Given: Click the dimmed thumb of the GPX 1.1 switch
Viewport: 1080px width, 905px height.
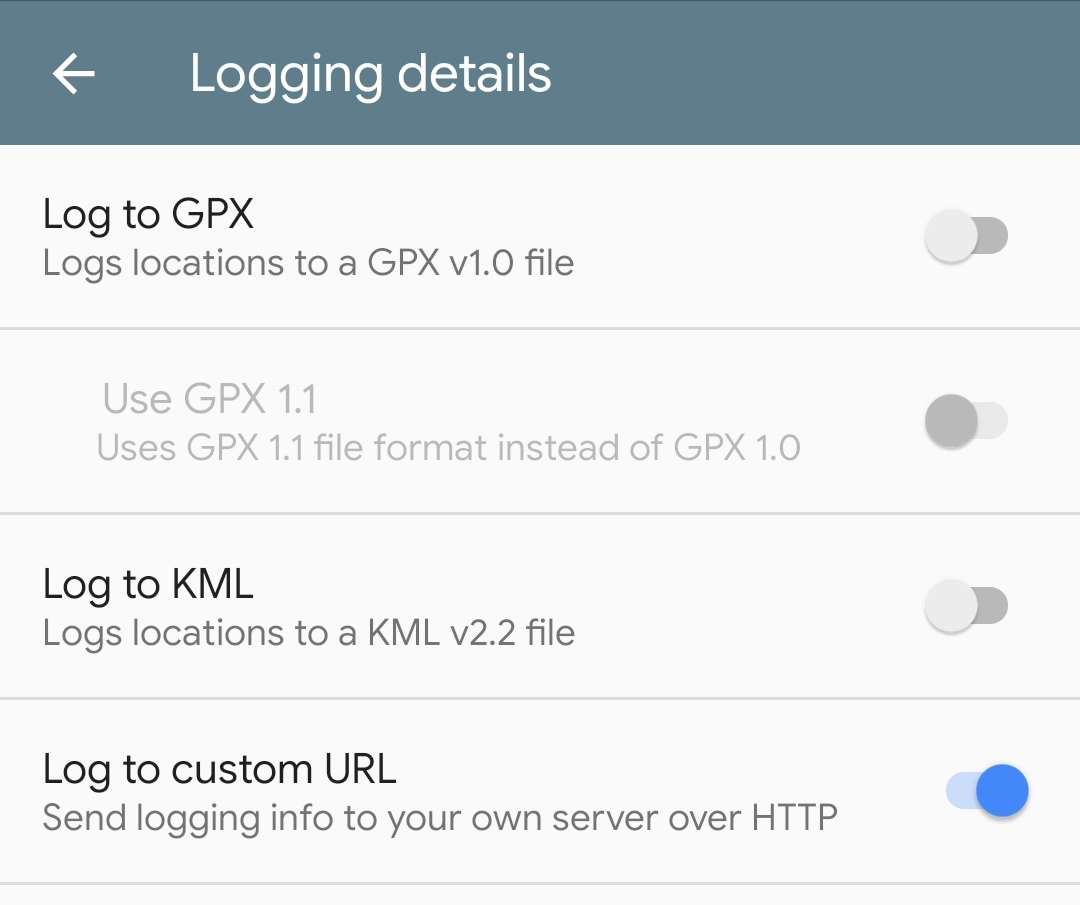Looking at the screenshot, I should (x=951, y=421).
